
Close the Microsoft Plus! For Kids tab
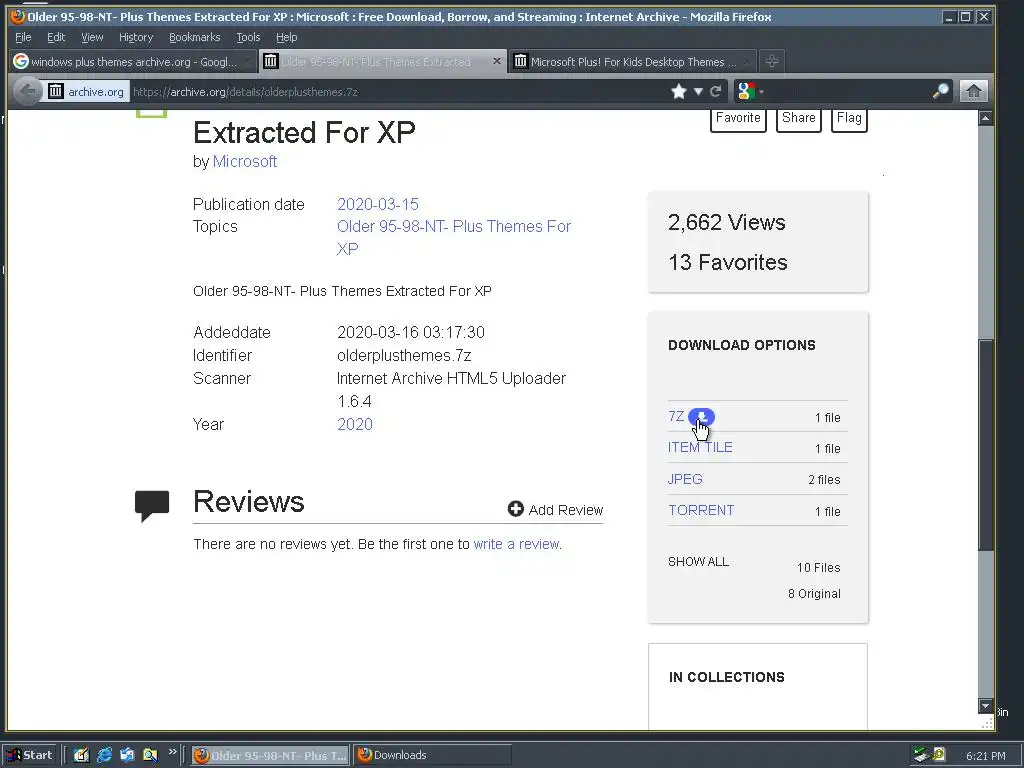[x=747, y=61]
